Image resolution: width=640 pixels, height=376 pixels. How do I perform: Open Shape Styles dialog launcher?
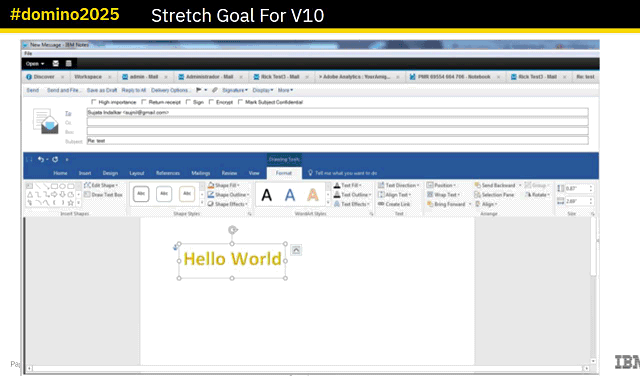250,214
